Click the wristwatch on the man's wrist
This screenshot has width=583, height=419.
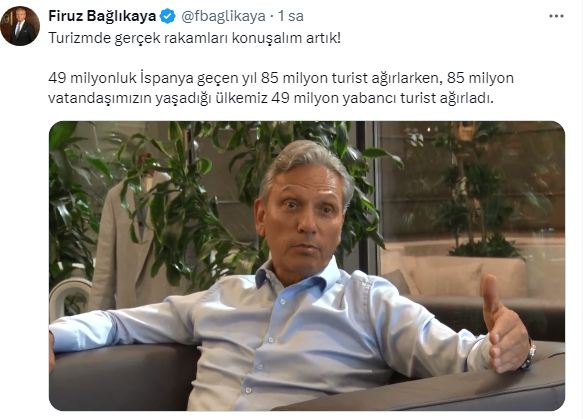529,353
